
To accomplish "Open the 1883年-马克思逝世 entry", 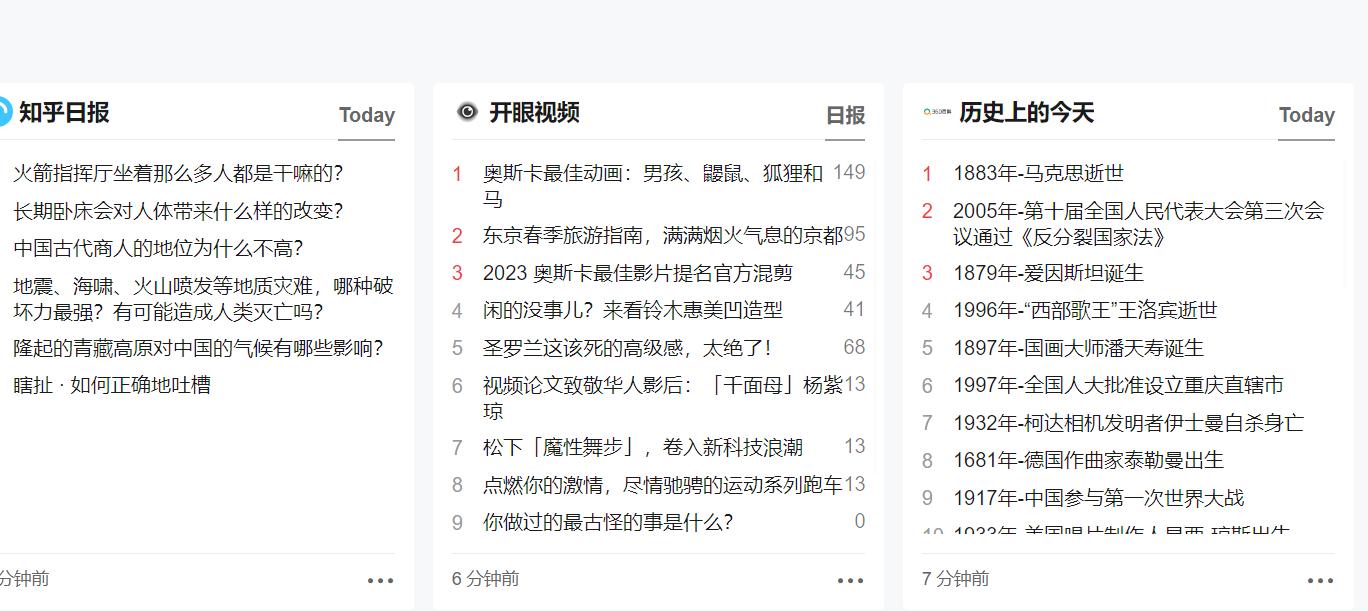I will 1039,173.
